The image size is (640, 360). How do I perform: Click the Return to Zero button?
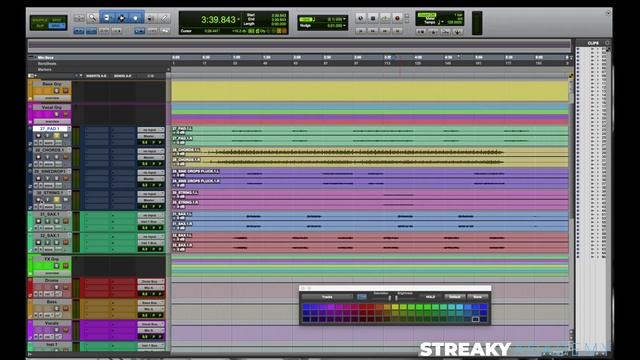(x=360, y=31)
